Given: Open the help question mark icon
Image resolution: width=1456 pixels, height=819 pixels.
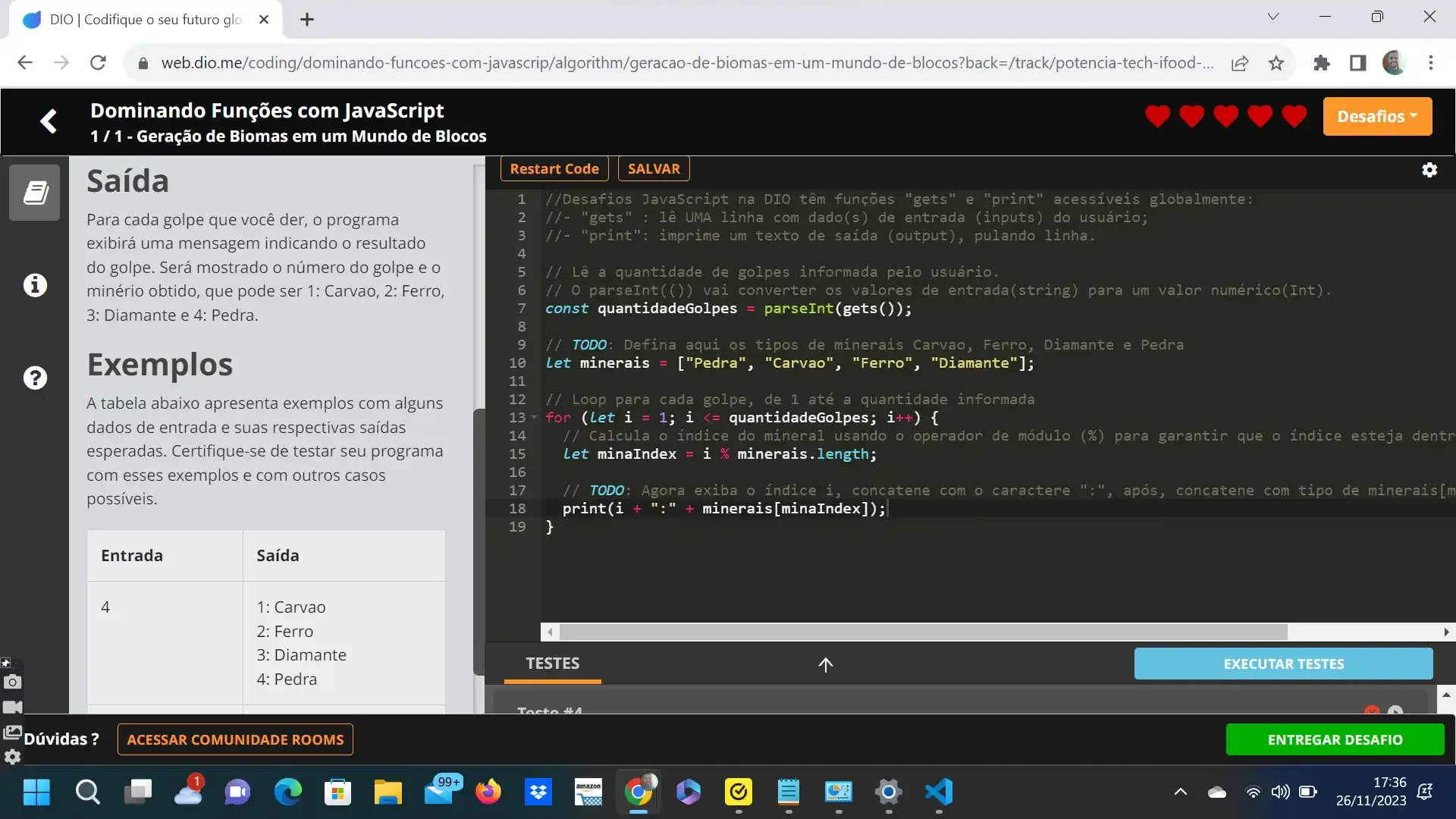Looking at the screenshot, I should click(35, 378).
